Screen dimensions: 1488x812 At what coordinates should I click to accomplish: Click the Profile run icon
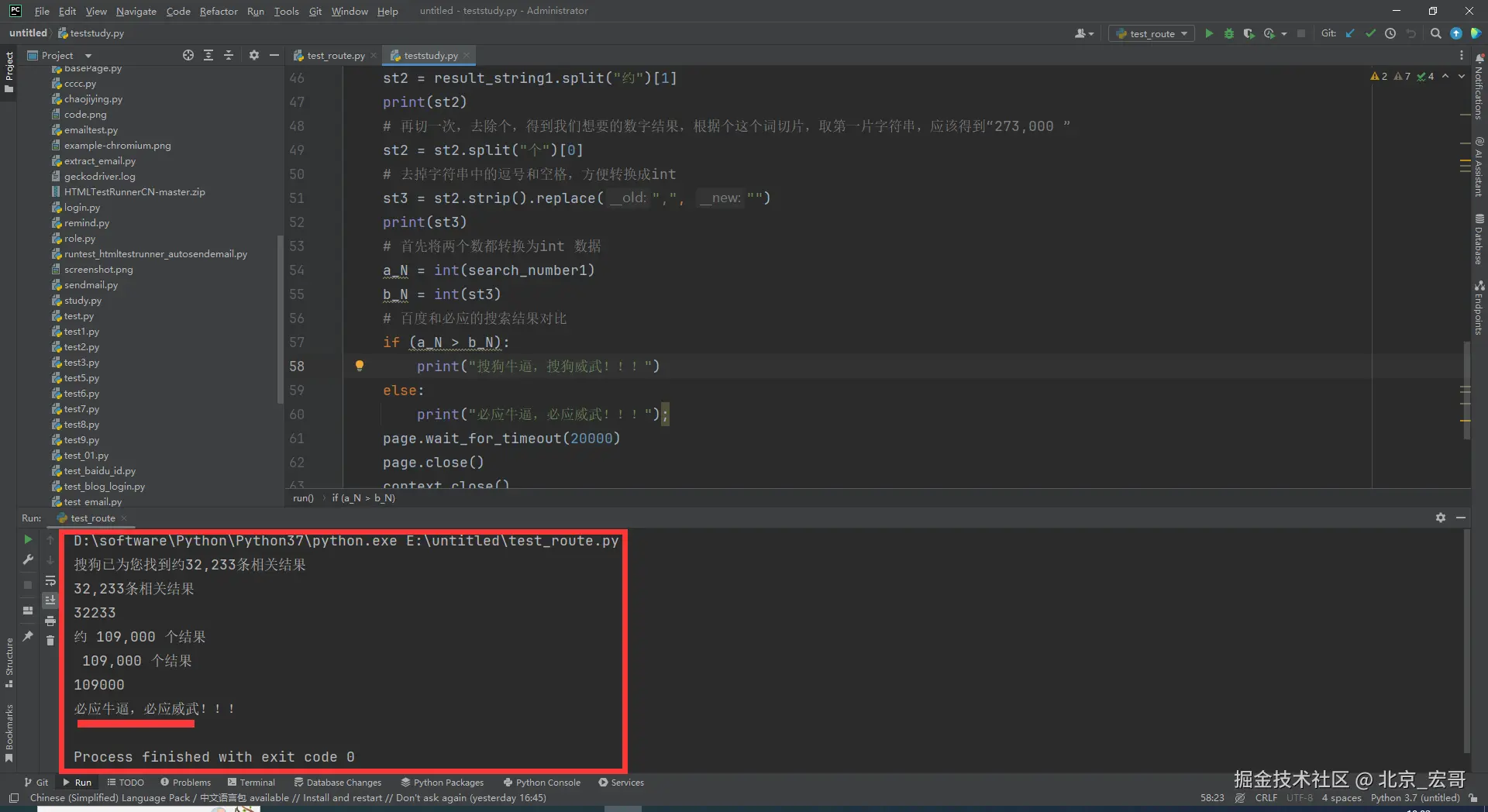tap(1269, 33)
